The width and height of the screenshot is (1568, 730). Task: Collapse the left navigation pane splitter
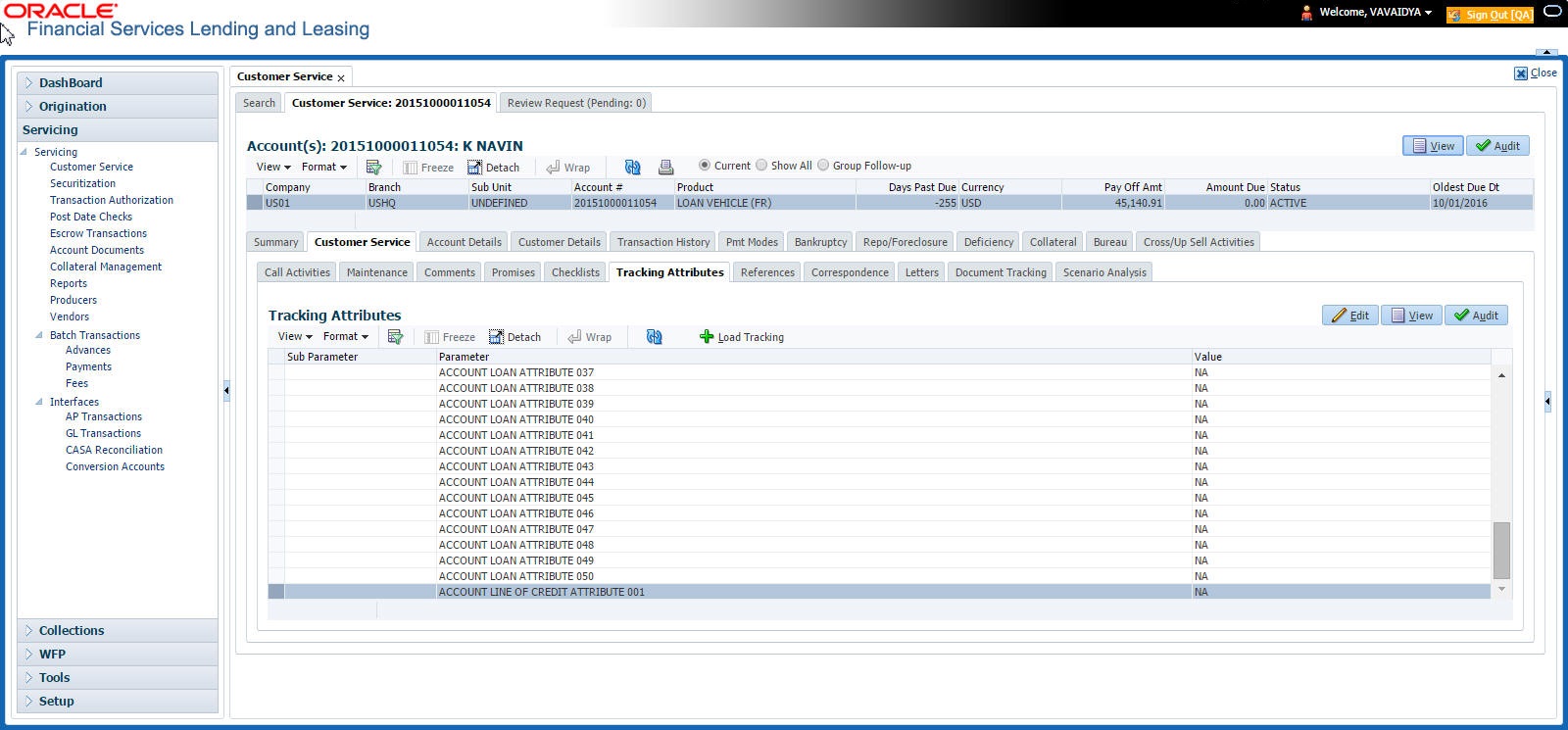(x=226, y=390)
